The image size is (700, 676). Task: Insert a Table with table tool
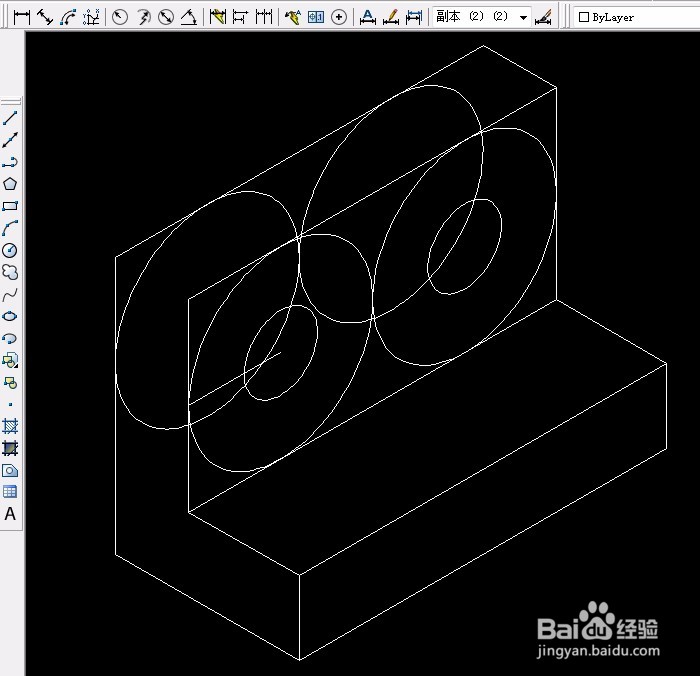click(x=10, y=492)
